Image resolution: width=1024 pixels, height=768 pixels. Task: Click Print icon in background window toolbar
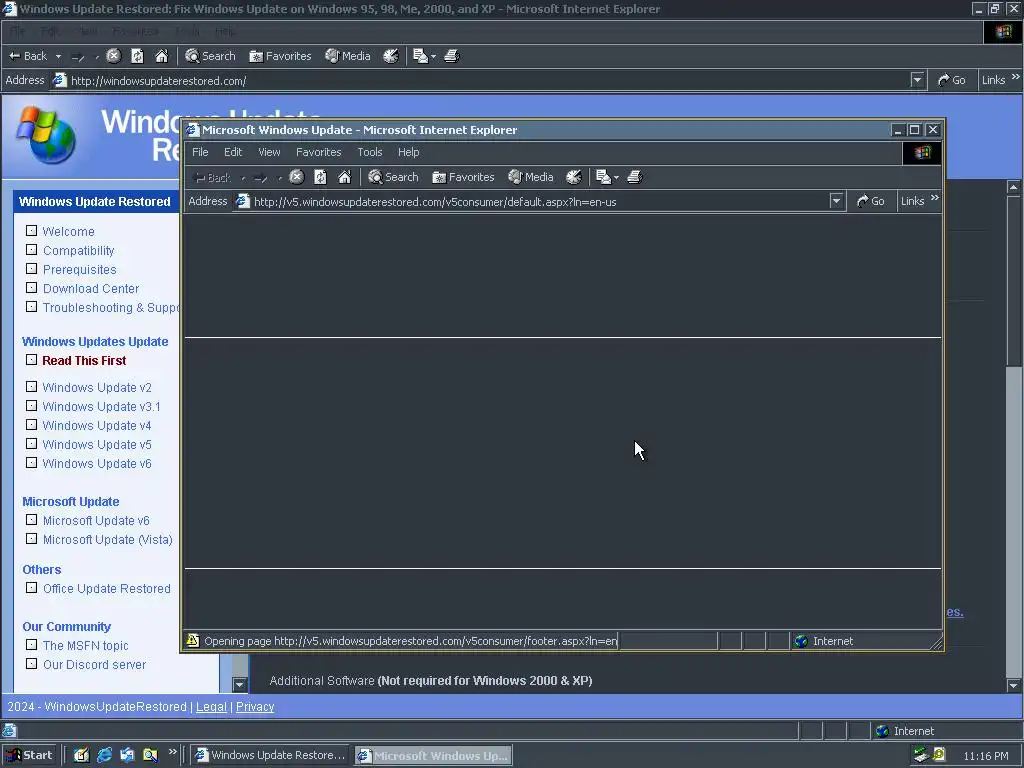tap(452, 56)
